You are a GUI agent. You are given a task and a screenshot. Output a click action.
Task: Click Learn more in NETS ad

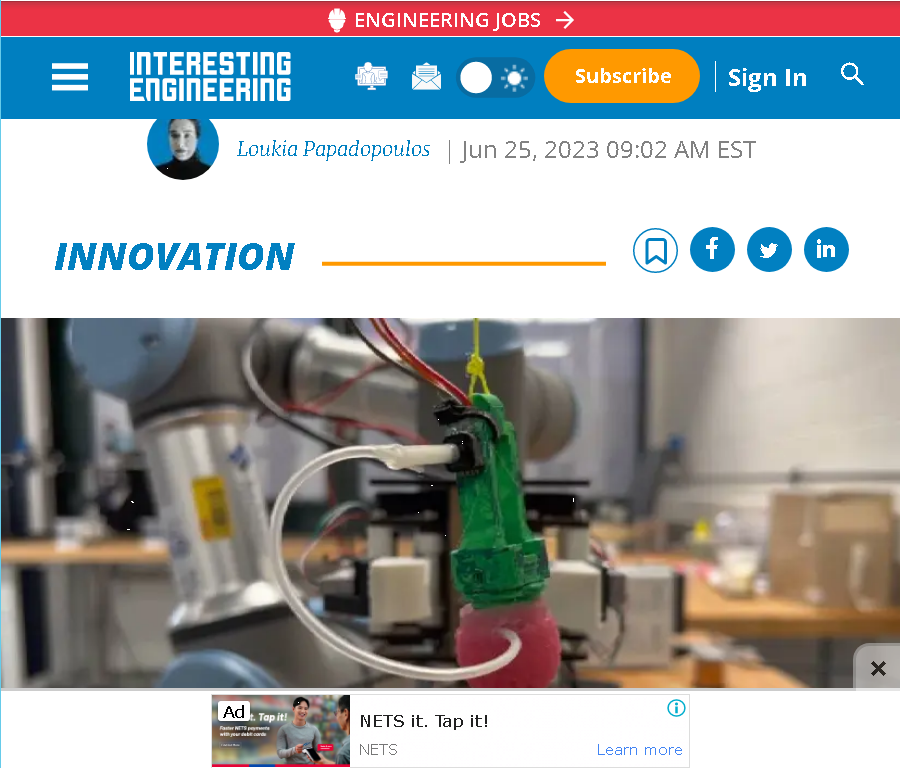639,750
